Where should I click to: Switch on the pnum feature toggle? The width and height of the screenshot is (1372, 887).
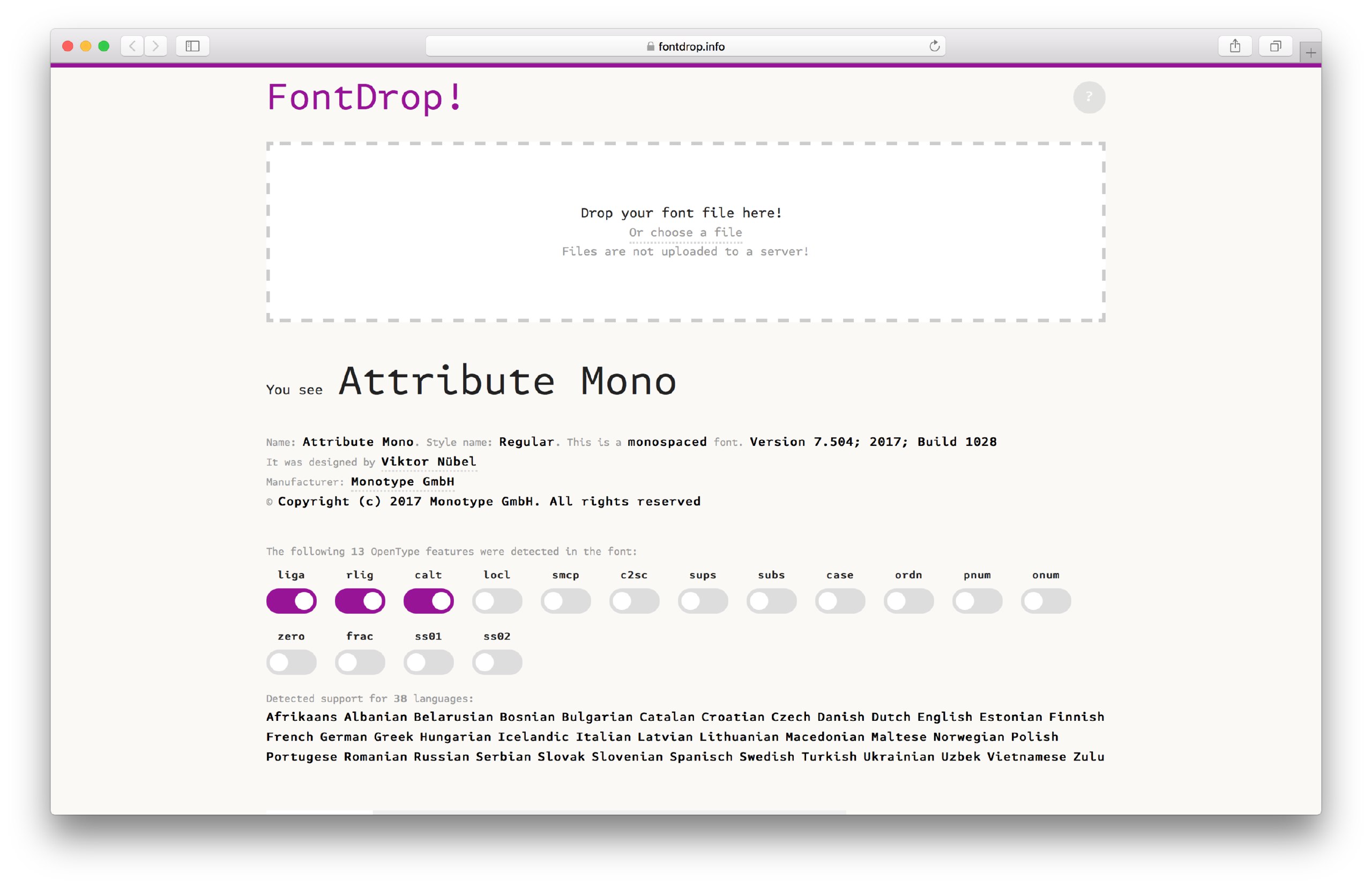[x=977, y=601]
